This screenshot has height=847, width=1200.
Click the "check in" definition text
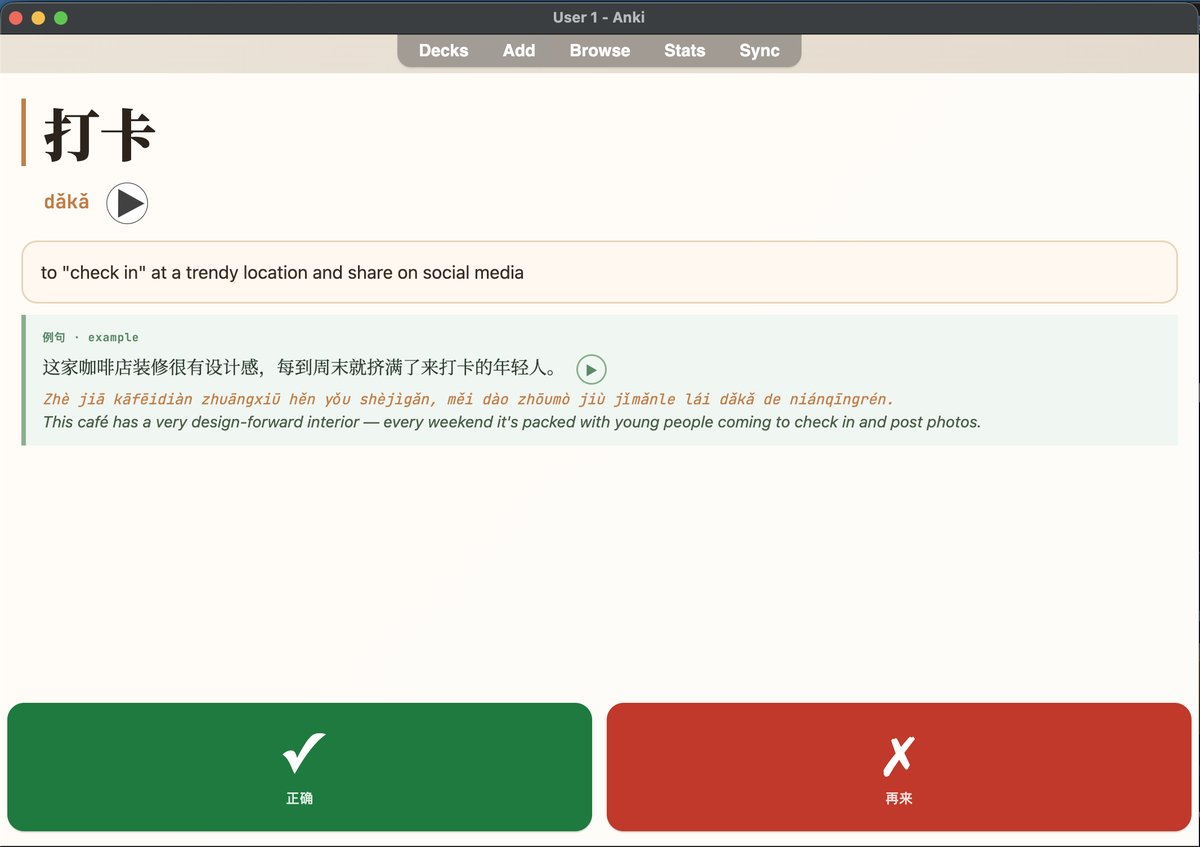282,272
